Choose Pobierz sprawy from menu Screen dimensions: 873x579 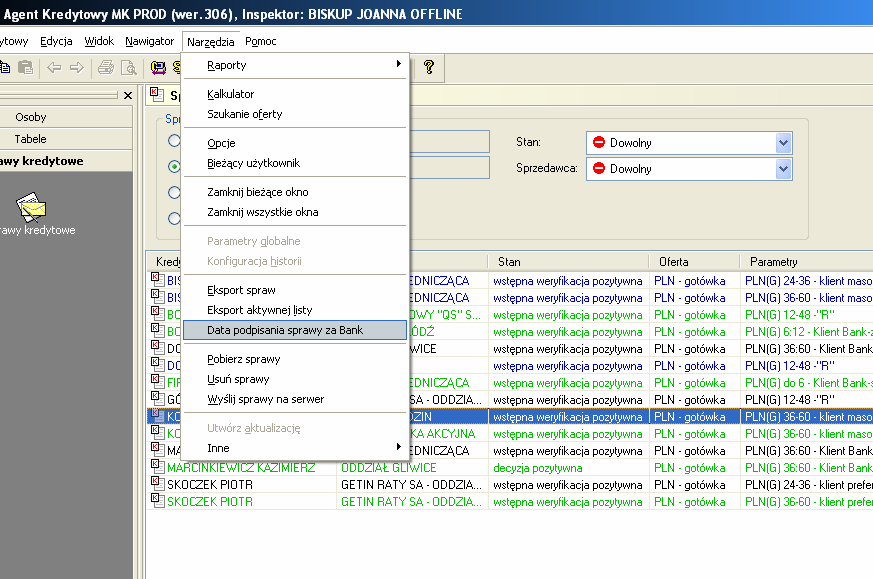pyautogui.click(x=295, y=359)
